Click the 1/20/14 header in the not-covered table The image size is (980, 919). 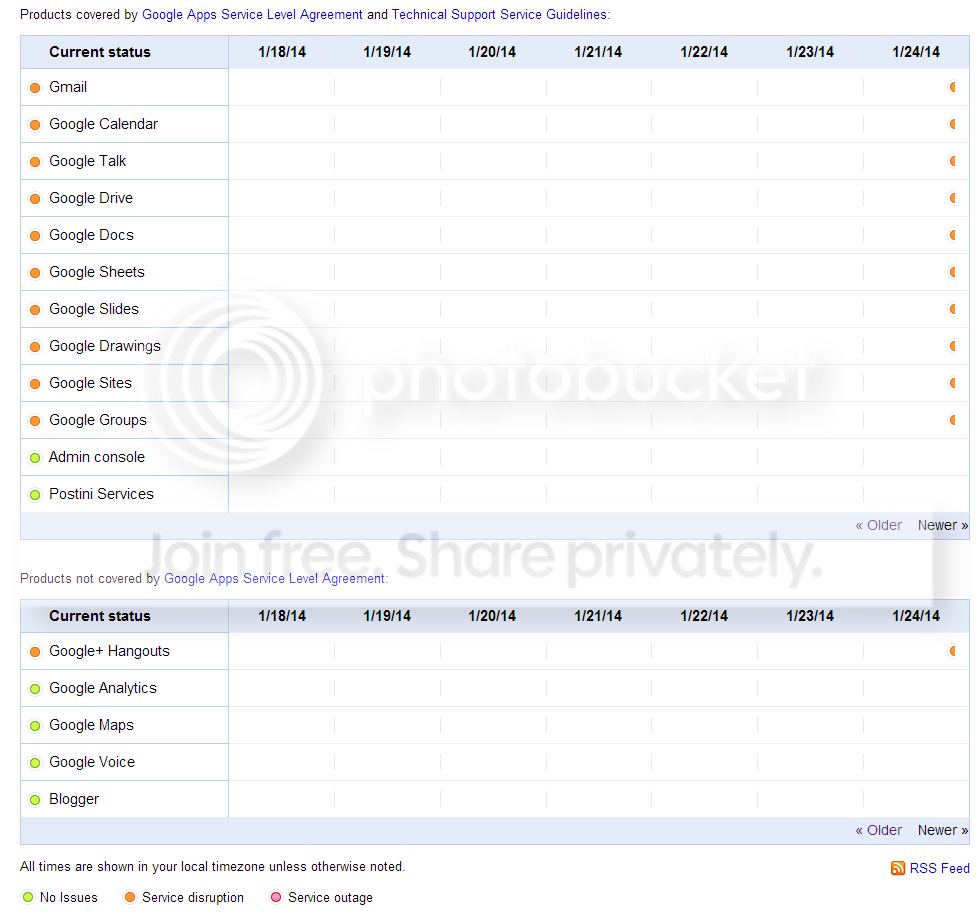[492, 616]
